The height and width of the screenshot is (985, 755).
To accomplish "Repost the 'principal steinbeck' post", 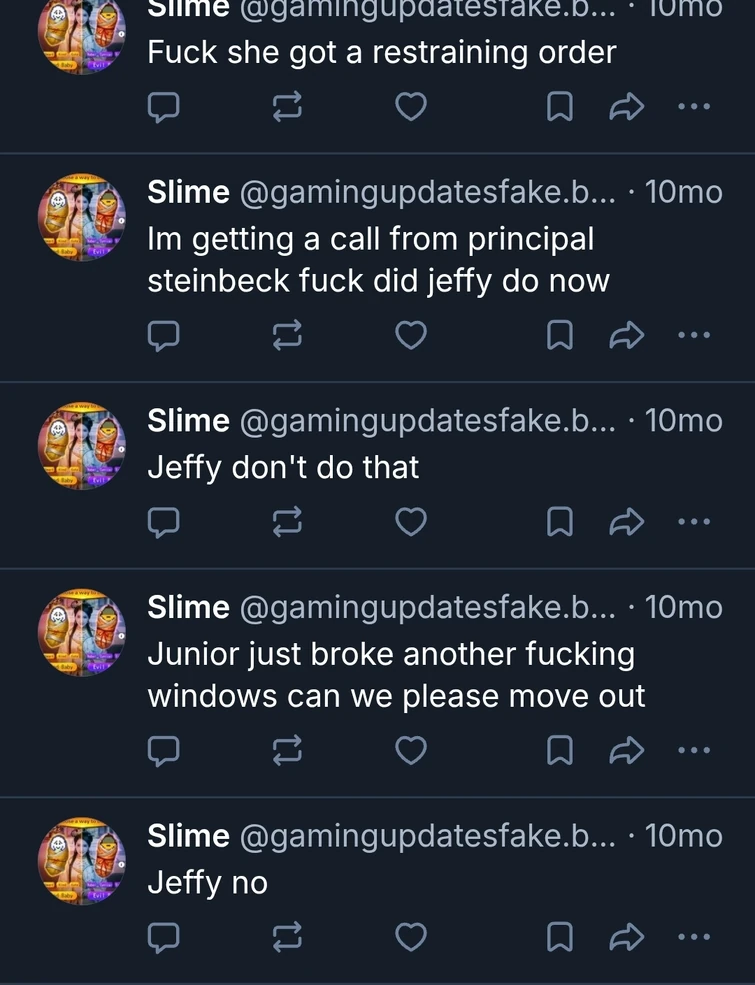I will [287, 336].
